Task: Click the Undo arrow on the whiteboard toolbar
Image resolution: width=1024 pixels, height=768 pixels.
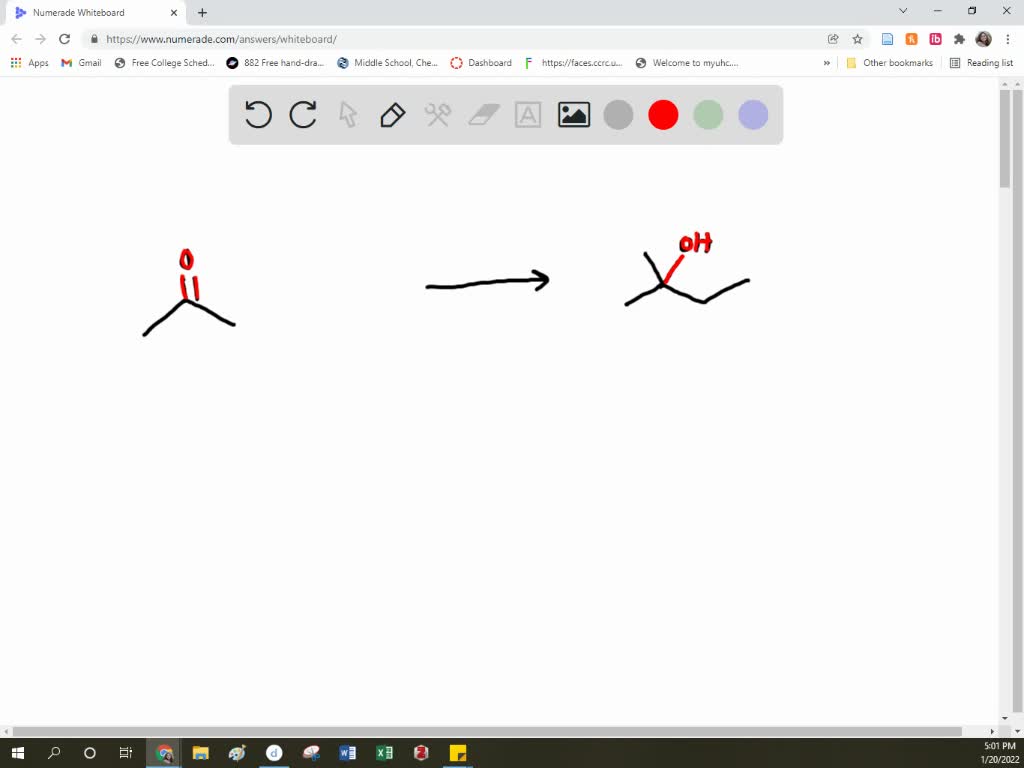Action: pos(258,114)
